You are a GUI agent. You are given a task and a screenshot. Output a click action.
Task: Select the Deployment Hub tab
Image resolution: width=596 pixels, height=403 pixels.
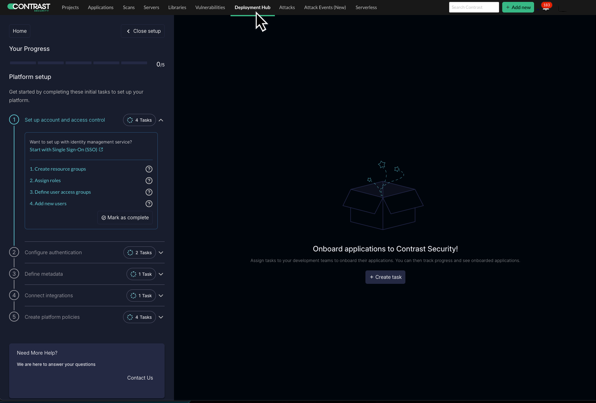pos(252,7)
